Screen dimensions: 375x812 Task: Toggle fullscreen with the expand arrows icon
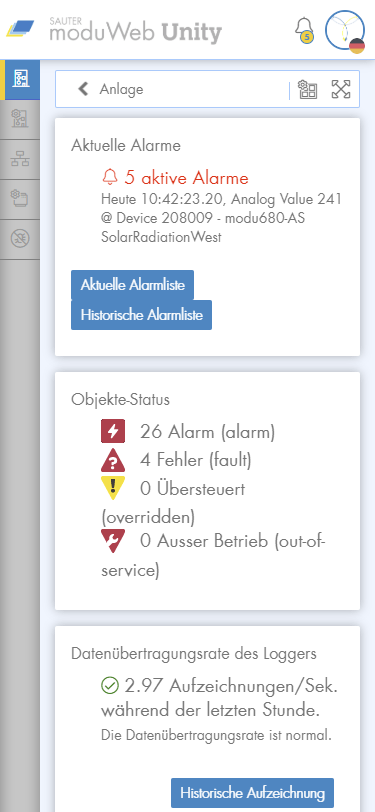341,89
